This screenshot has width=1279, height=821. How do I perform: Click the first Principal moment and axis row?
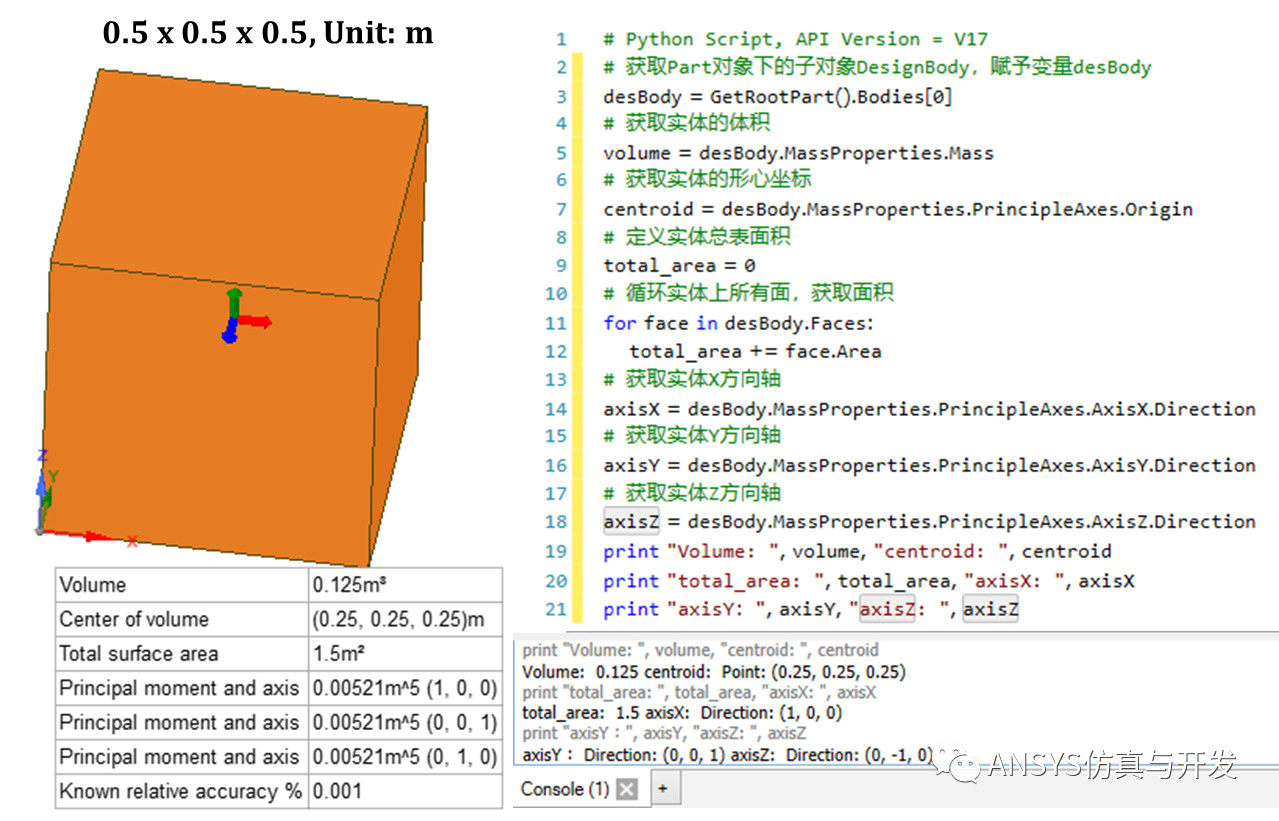coord(278,688)
